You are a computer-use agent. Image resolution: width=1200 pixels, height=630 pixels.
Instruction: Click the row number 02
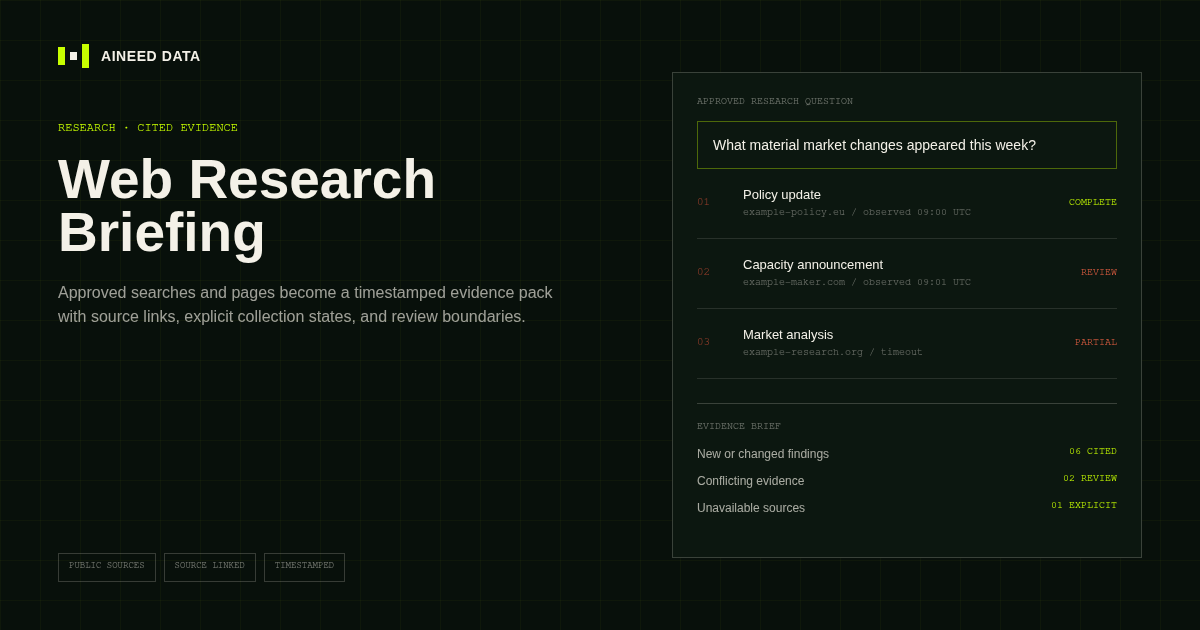point(703,272)
